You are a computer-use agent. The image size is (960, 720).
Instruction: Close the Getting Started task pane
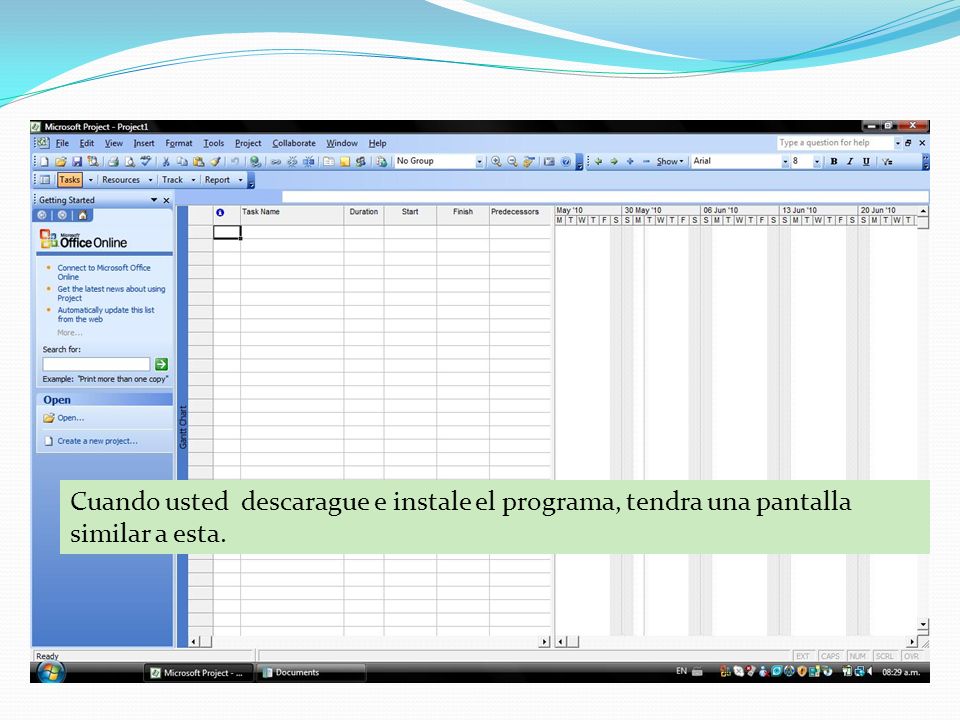tap(167, 200)
